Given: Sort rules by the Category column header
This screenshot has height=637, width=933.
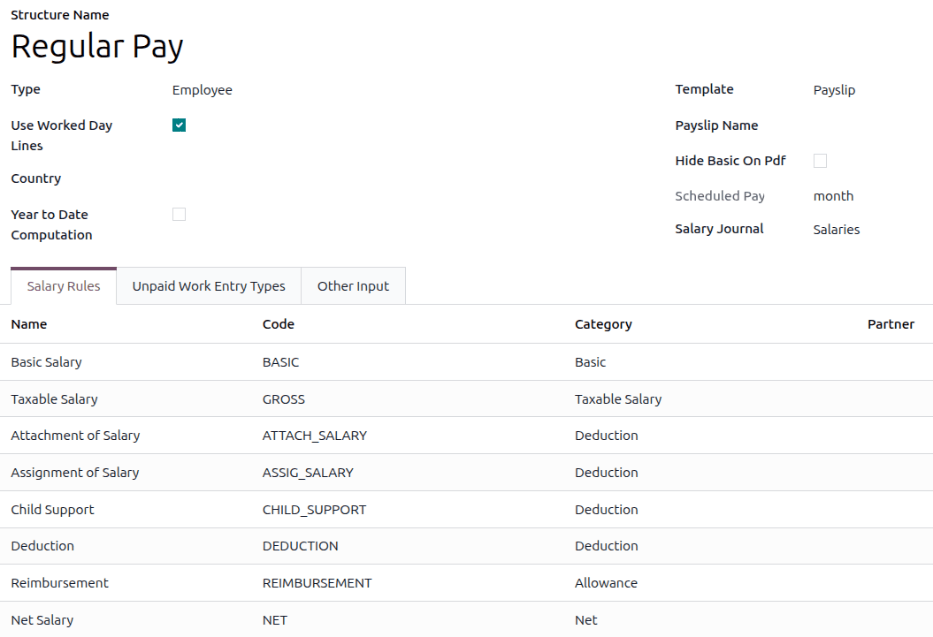Looking at the screenshot, I should click(x=603, y=324).
